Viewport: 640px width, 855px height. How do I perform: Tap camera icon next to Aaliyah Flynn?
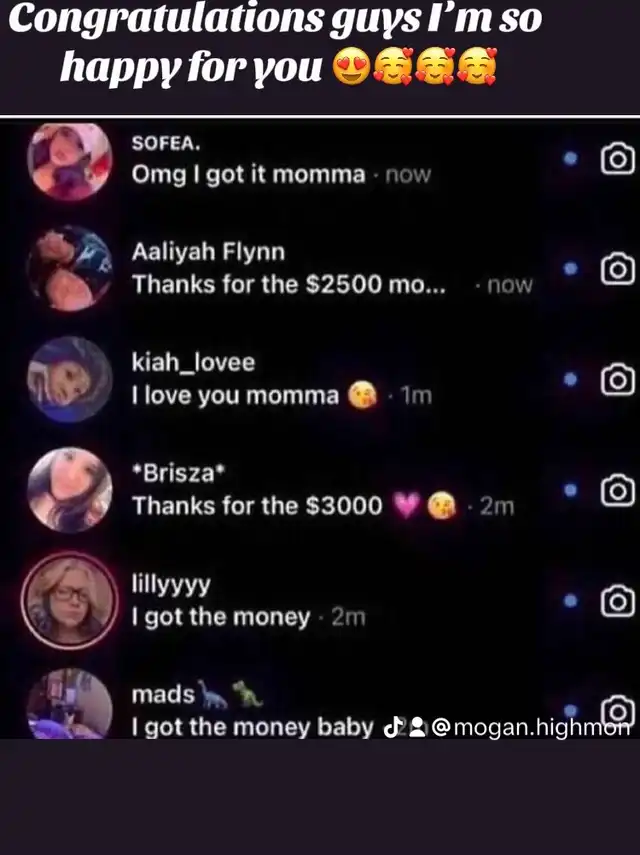618,269
